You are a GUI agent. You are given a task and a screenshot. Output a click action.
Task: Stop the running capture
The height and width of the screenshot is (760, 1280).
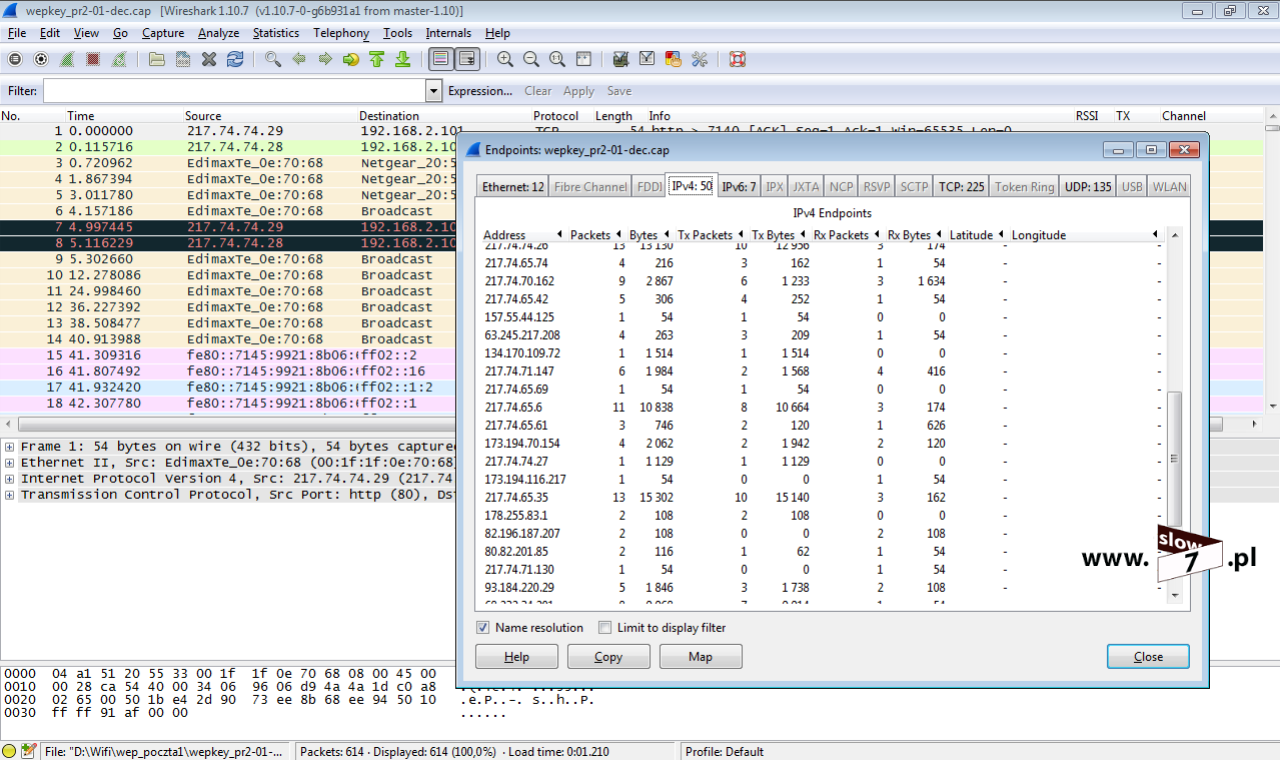click(93, 59)
